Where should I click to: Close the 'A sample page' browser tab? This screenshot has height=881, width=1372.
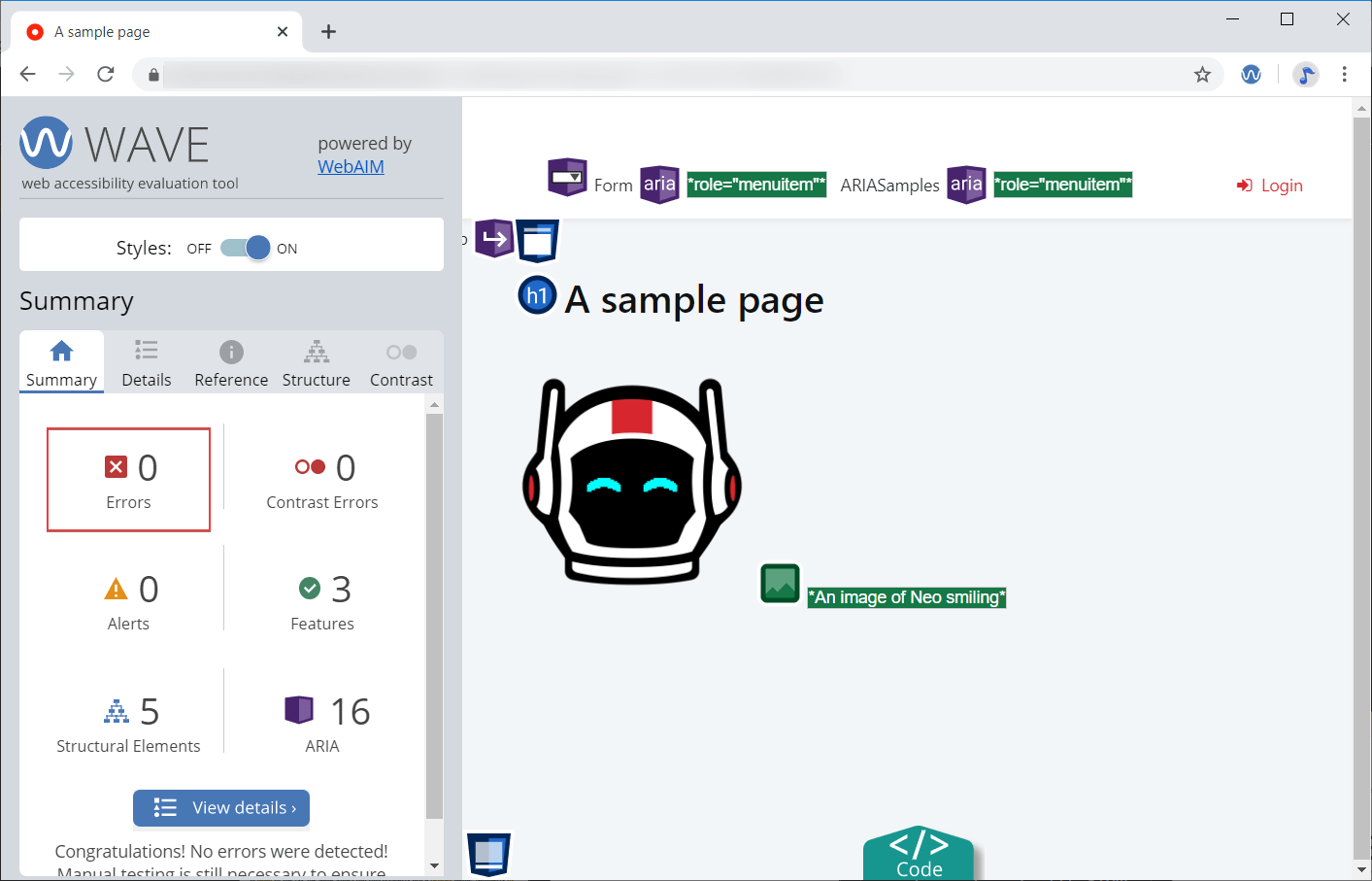pyautogui.click(x=283, y=32)
